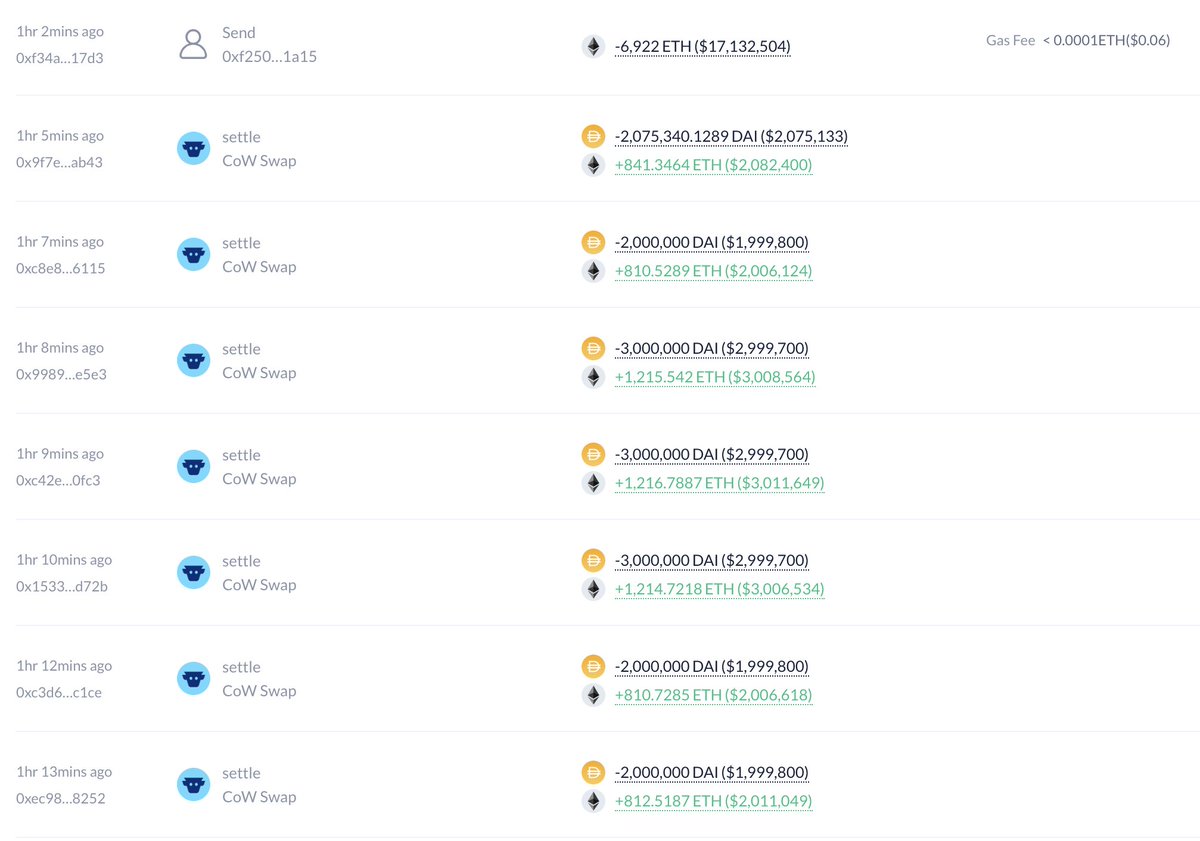The image size is (1200, 841).
Task: Click the ETH icon beside +1,214.7218 ETH
Action: pos(593,589)
